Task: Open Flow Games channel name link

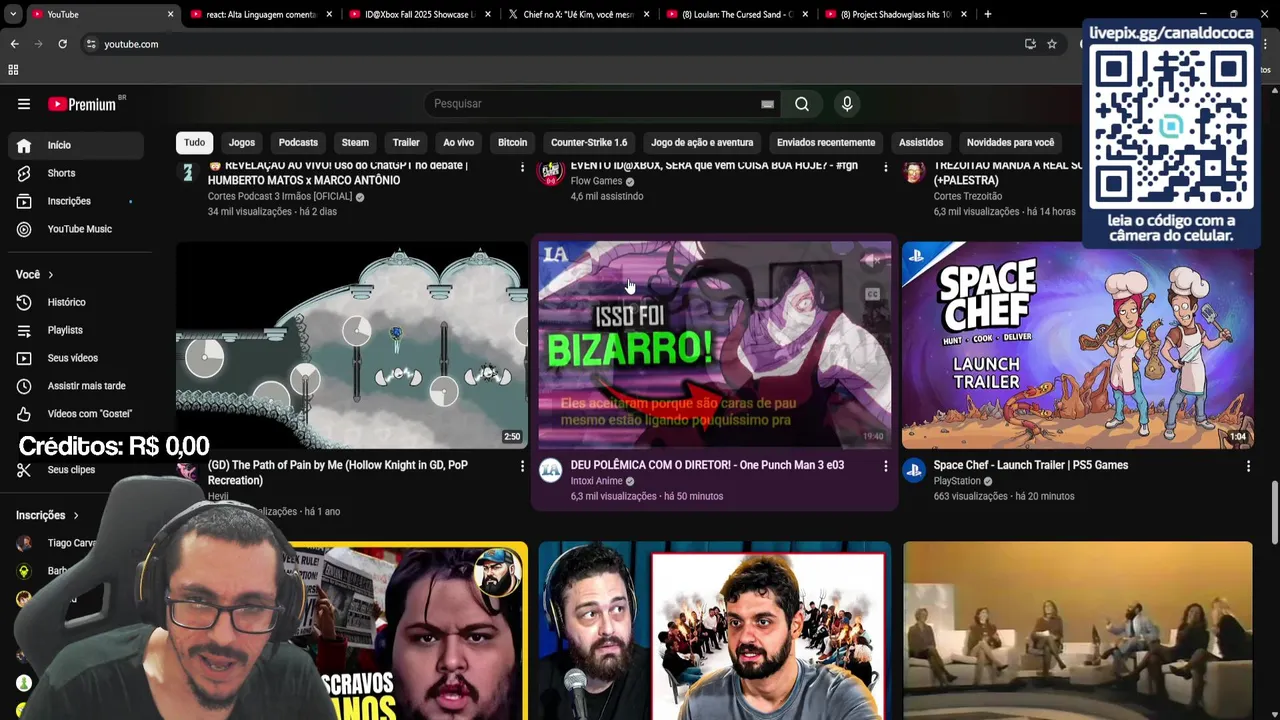Action: coord(596,181)
